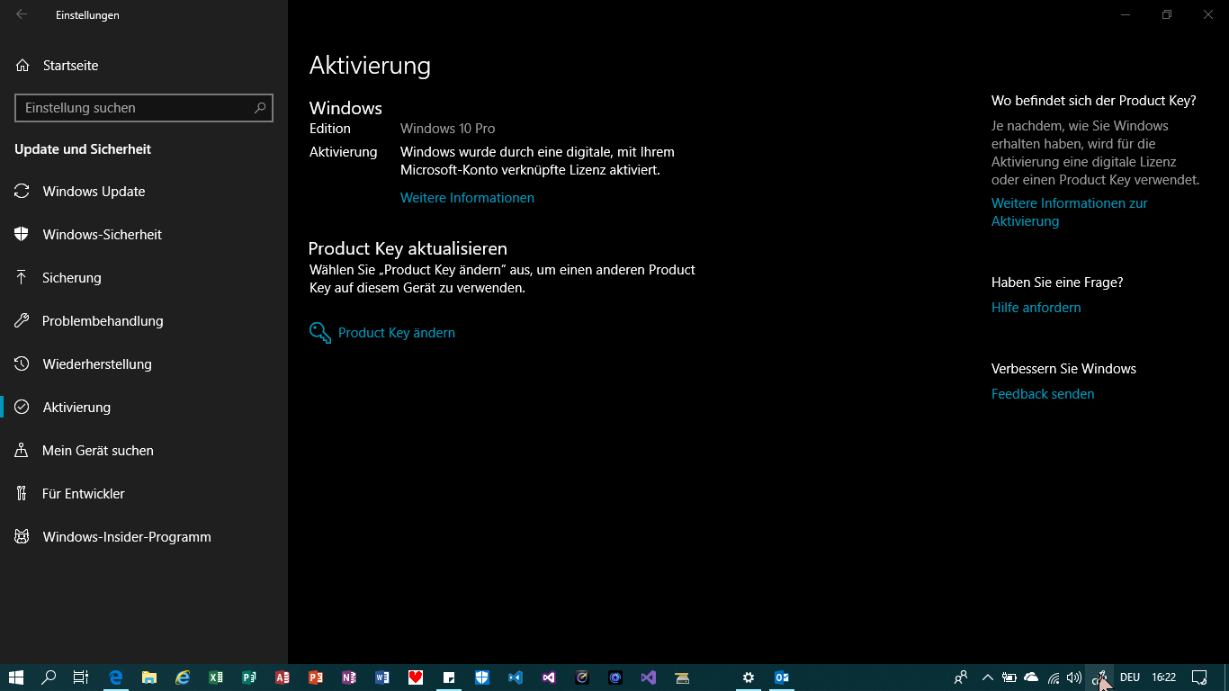Open the last purple Visual Studio icon, left of the drive icon
Image resolution: width=1229 pixels, height=691 pixels.
point(648,678)
